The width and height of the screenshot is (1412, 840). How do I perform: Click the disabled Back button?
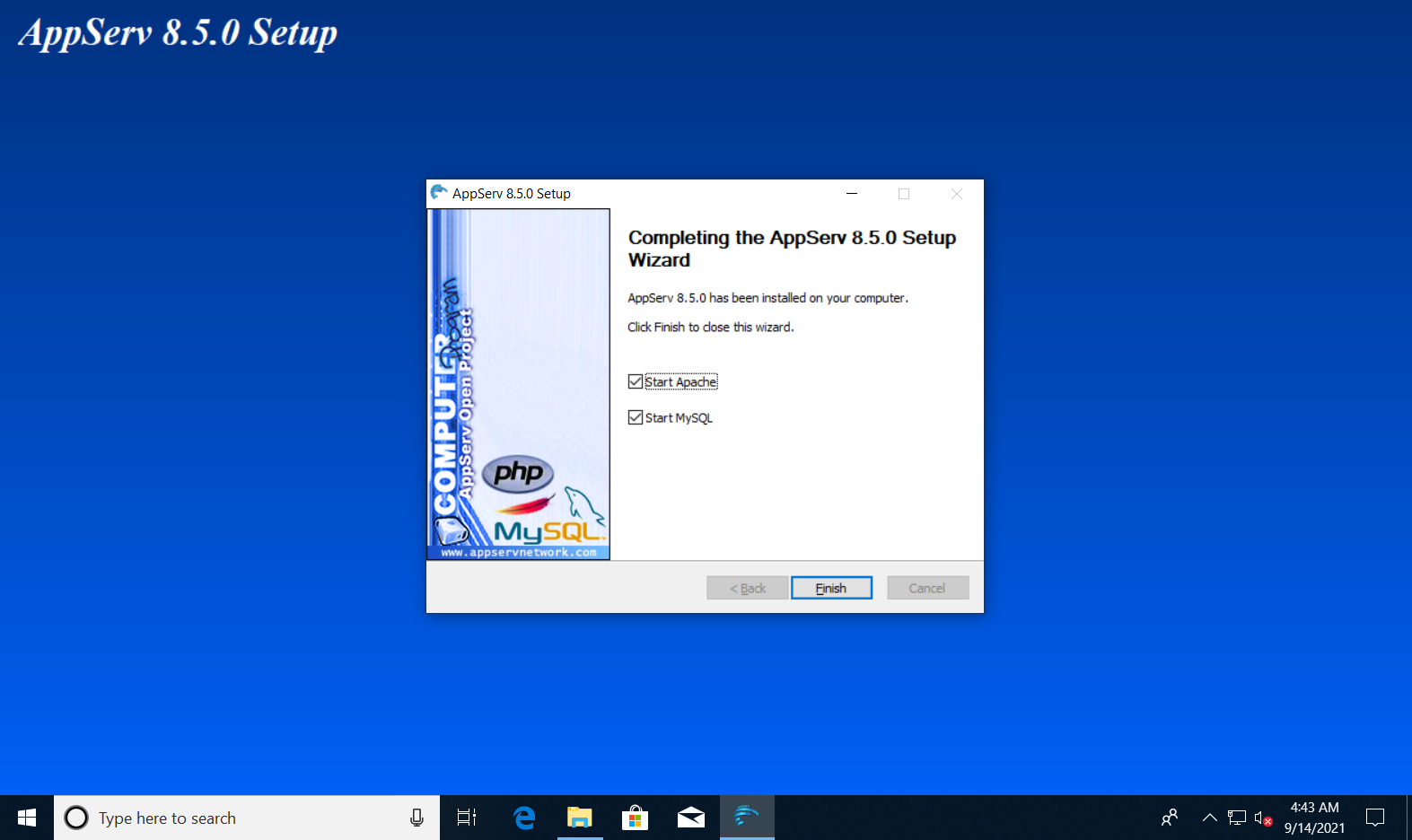pyautogui.click(x=748, y=588)
